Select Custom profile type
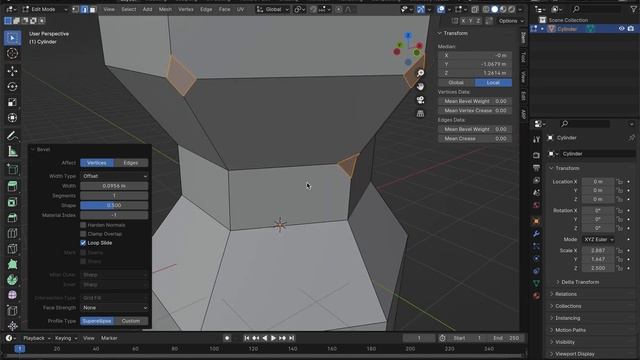This screenshot has width=640, height=360. click(131, 321)
